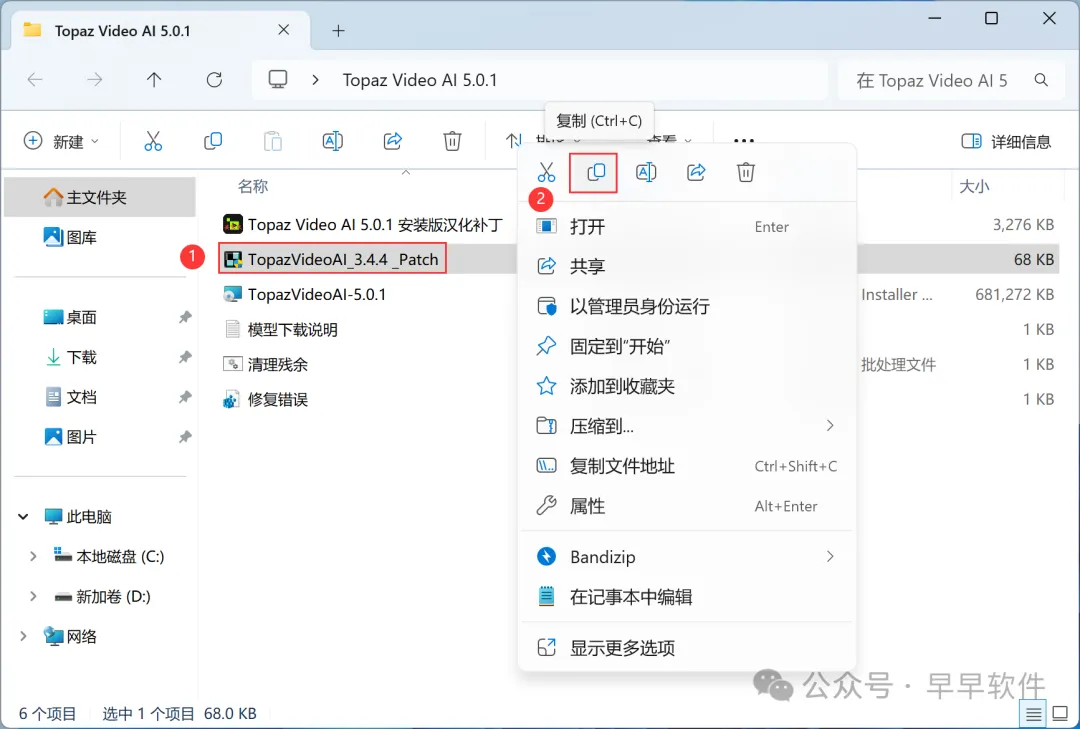Open 主文件夹 in the sidebar

100,197
